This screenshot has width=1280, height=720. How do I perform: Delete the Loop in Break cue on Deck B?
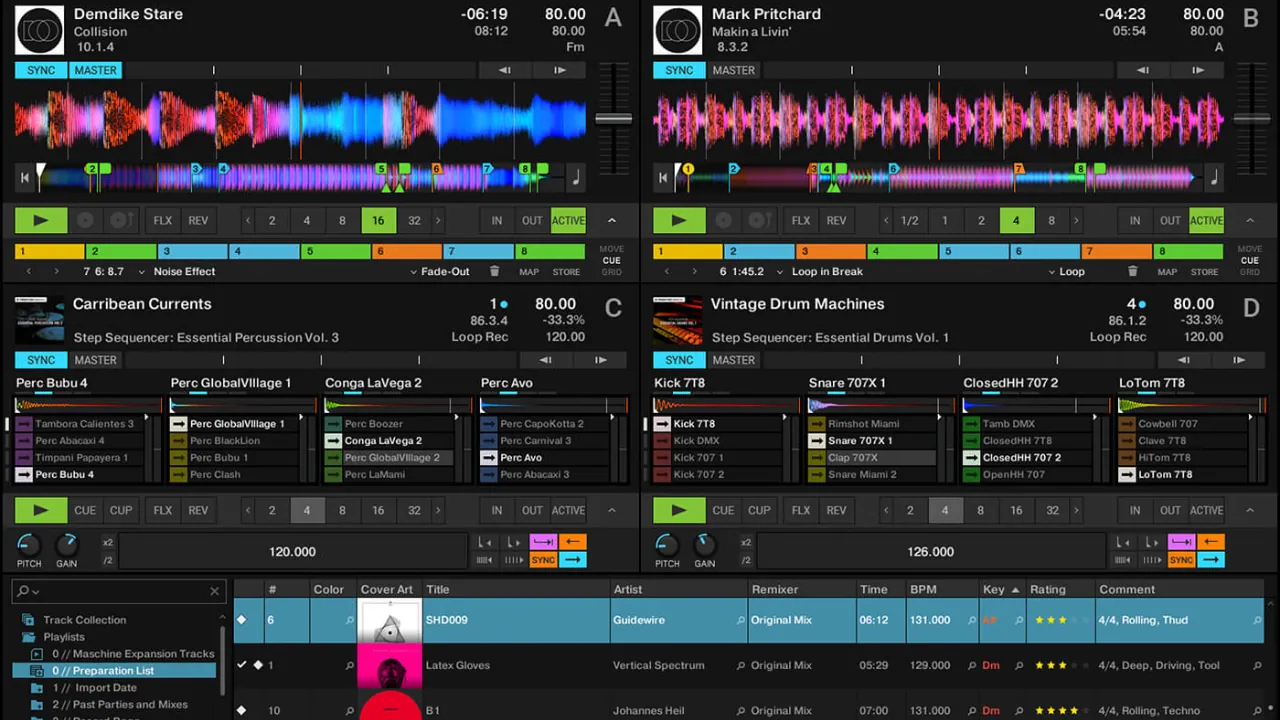(x=1132, y=271)
